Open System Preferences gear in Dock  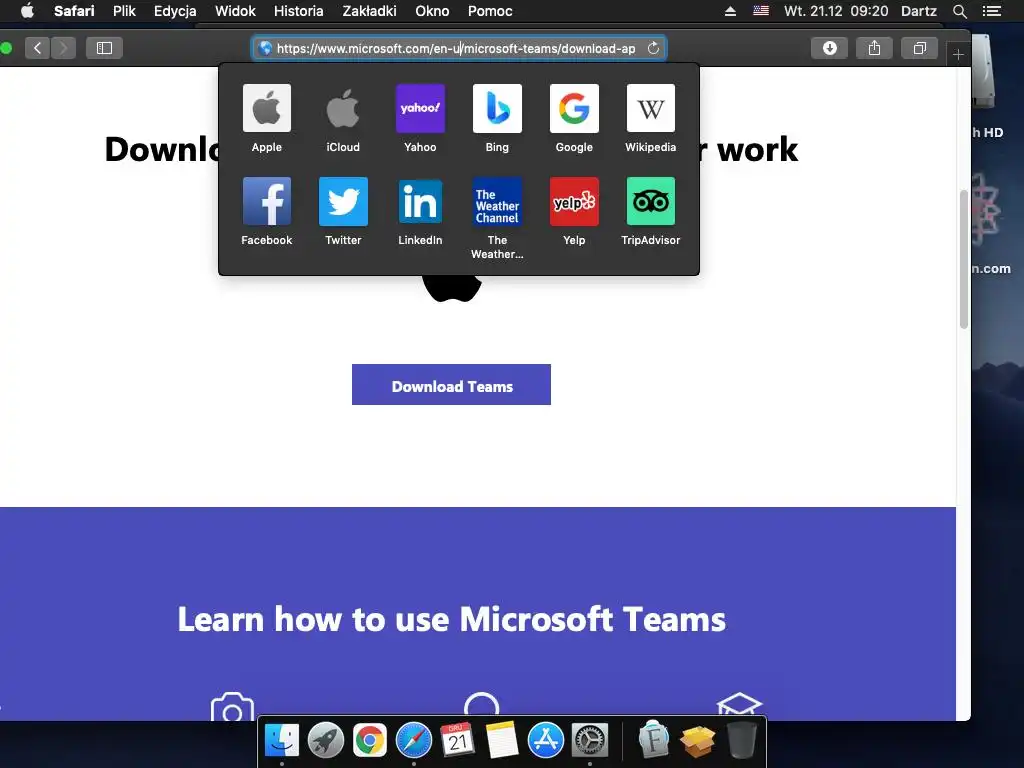click(x=590, y=740)
